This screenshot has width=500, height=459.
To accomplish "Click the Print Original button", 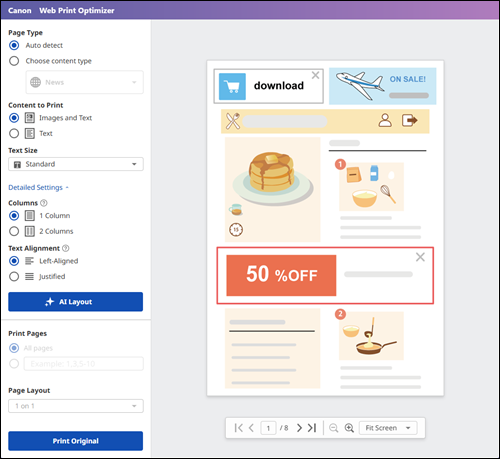I will (76, 441).
